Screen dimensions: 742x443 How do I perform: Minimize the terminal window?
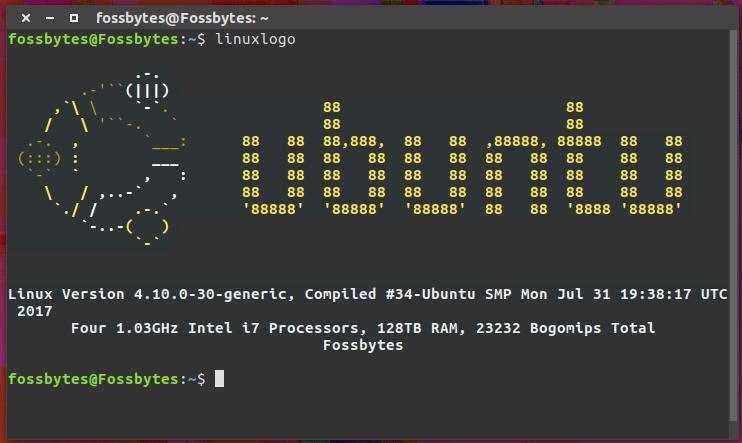(x=49, y=18)
